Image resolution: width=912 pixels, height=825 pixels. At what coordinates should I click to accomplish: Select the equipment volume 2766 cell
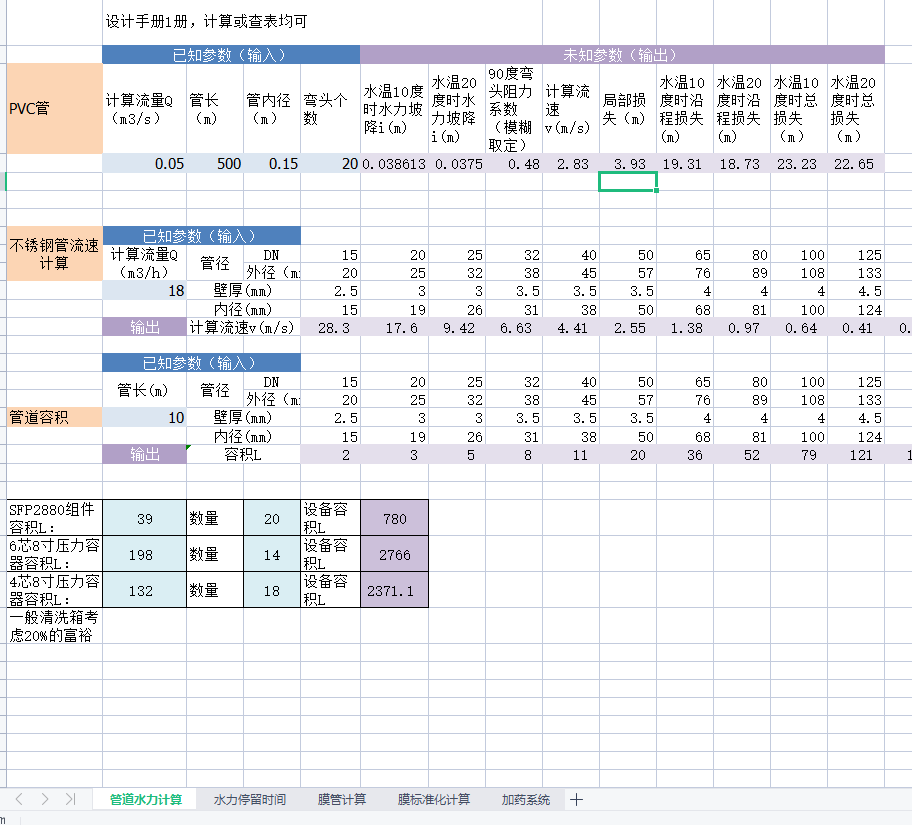(x=394, y=554)
